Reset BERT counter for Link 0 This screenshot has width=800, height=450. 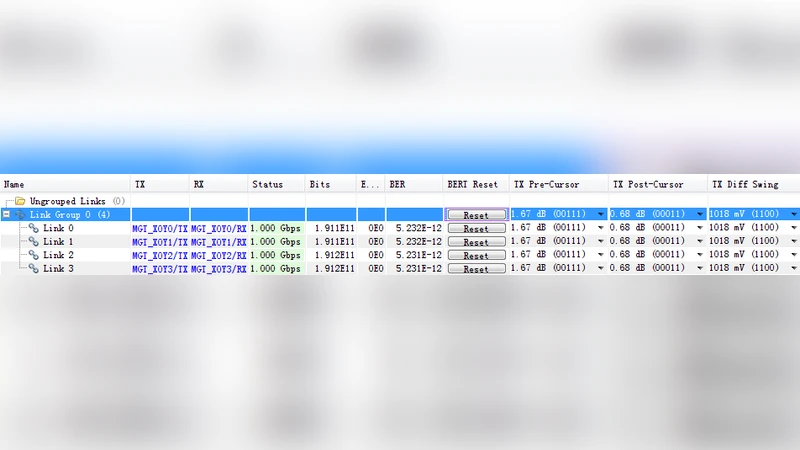476,229
